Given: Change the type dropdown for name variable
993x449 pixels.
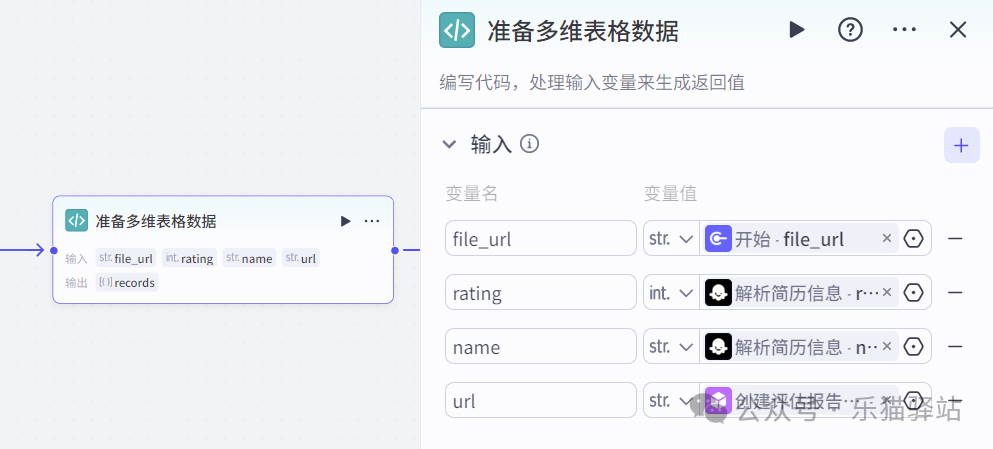Looking at the screenshot, I should [x=671, y=347].
